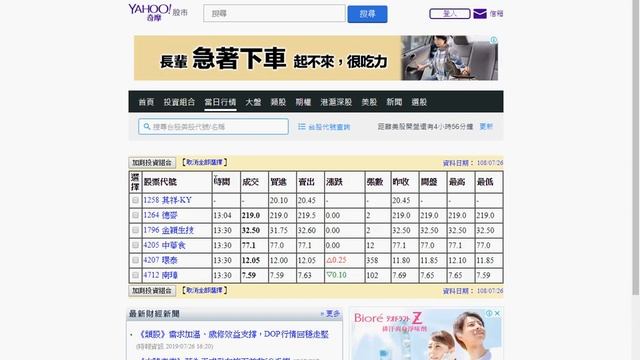Focus the Yahoo search box at page top

274,13
